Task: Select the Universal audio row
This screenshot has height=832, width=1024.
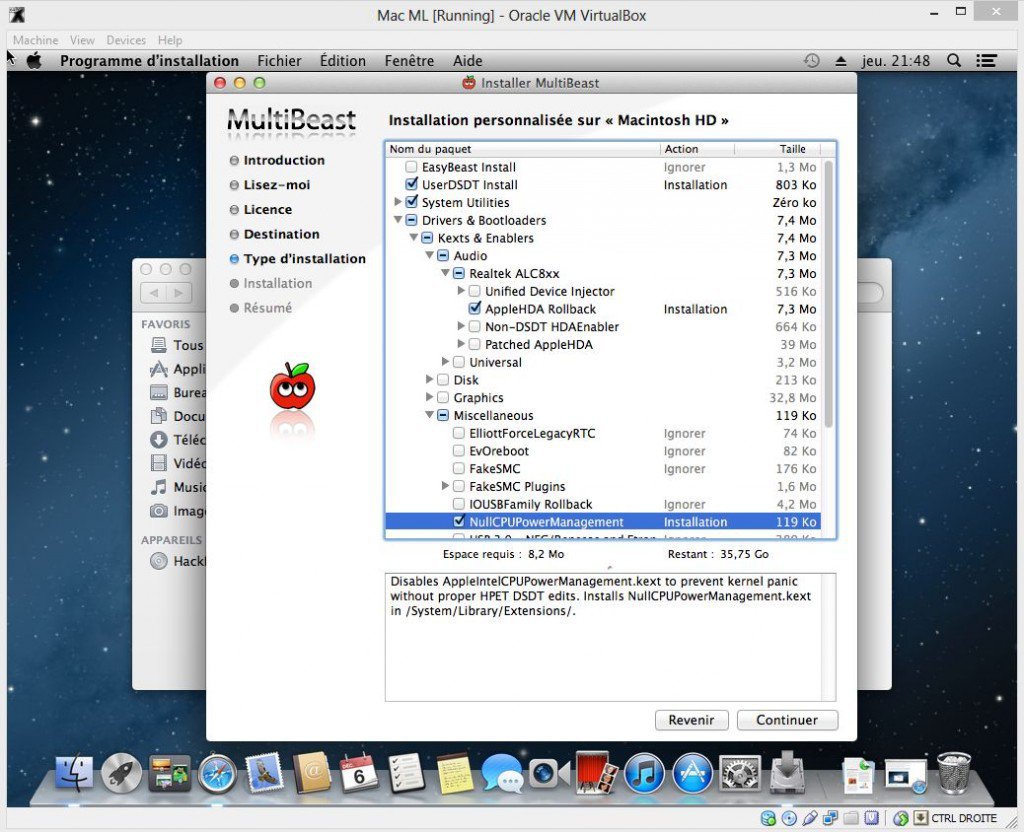Action: click(603, 362)
